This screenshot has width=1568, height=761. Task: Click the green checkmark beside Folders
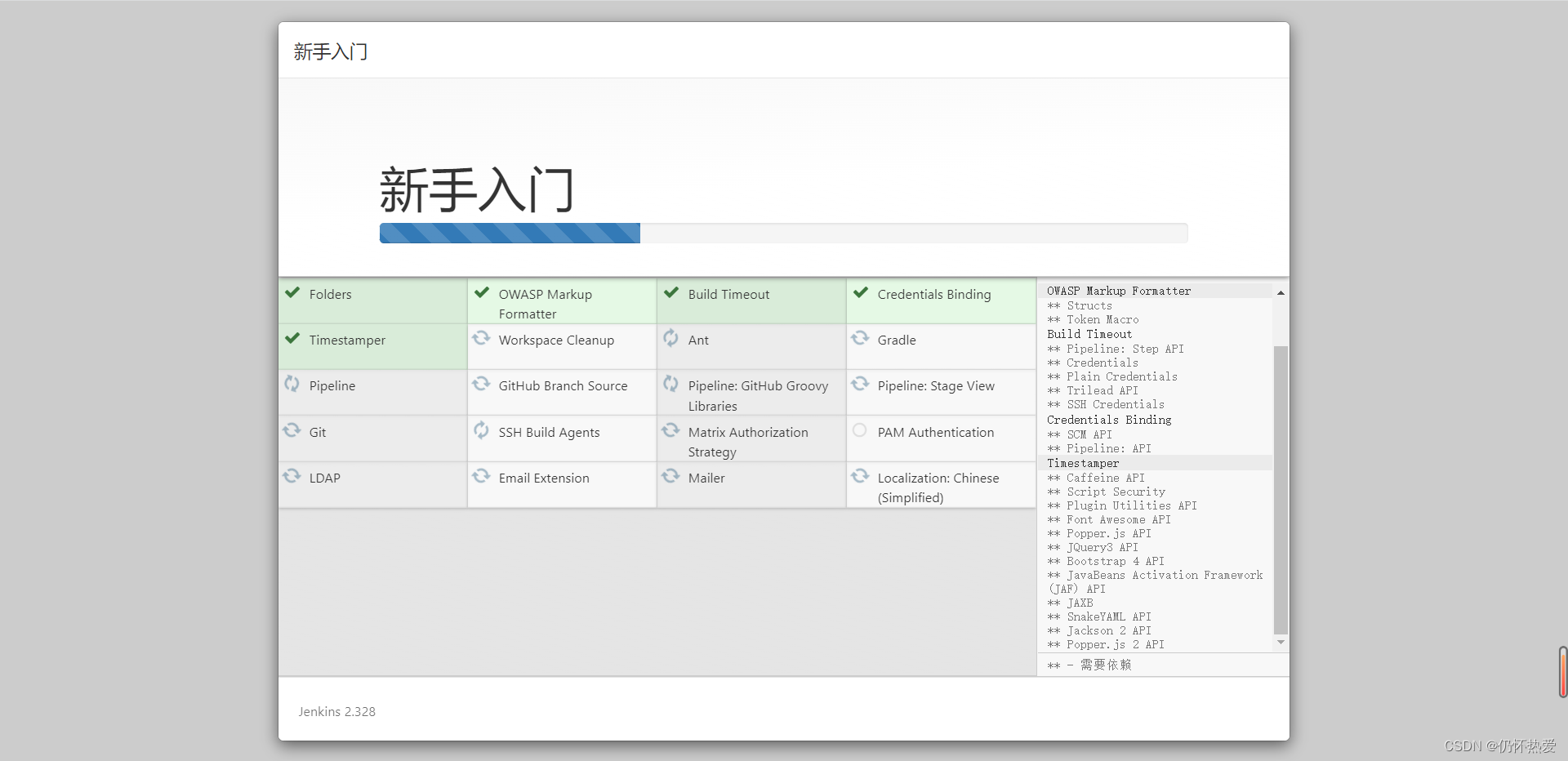(292, 292)
